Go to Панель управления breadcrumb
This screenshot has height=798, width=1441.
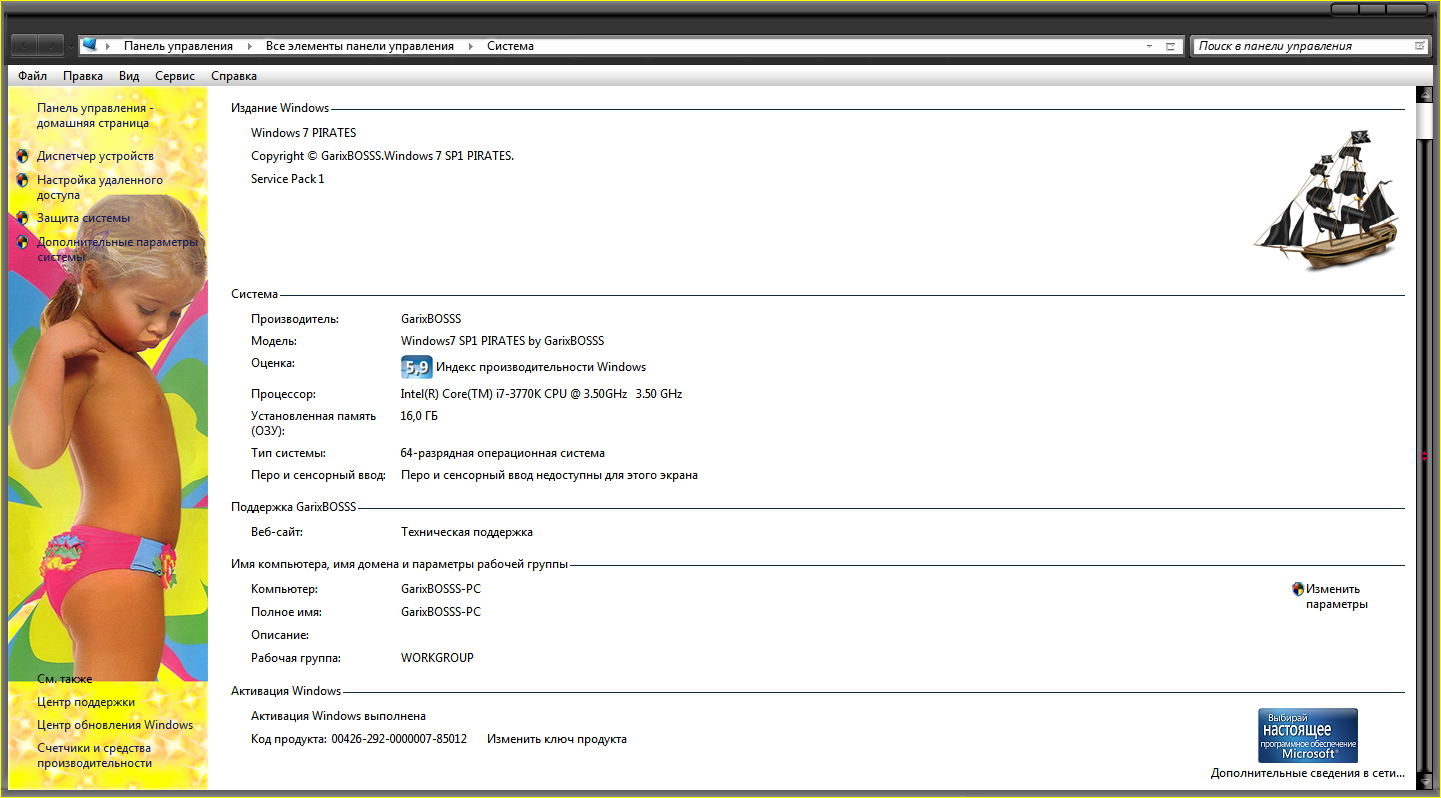pyautogui.click(x=178, y=46)
